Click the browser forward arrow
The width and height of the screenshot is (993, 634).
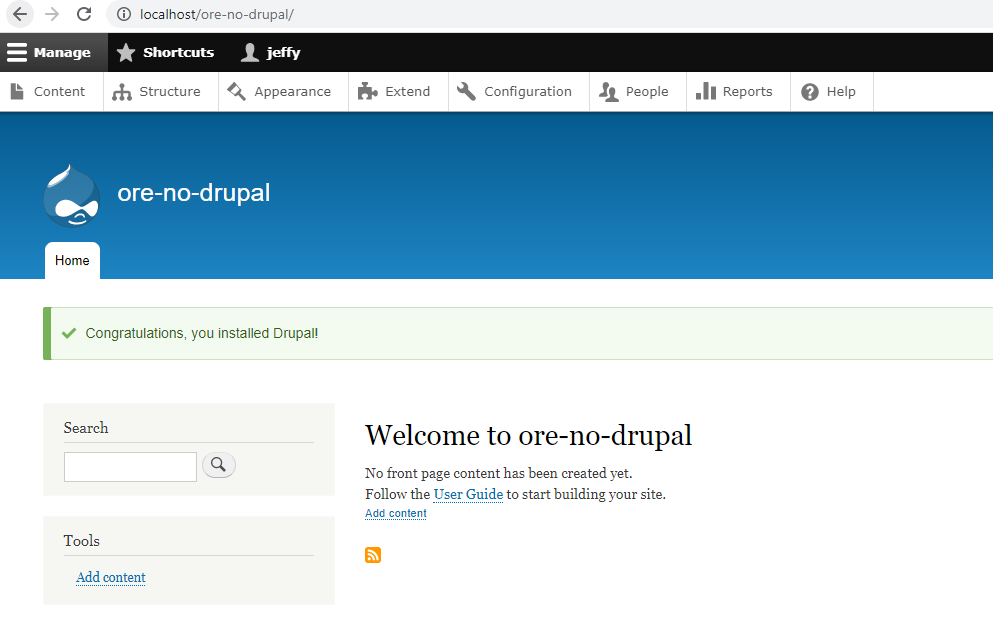pos(52,14)
